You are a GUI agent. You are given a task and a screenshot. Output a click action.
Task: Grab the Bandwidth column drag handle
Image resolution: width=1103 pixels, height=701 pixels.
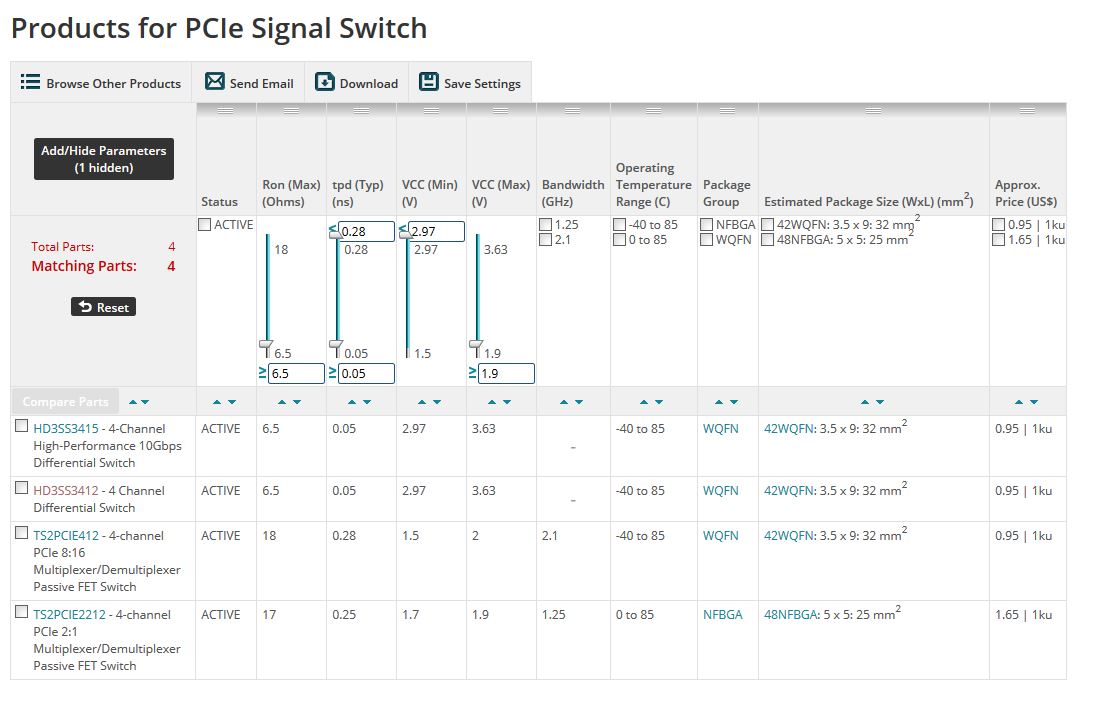tap(573, 110)
